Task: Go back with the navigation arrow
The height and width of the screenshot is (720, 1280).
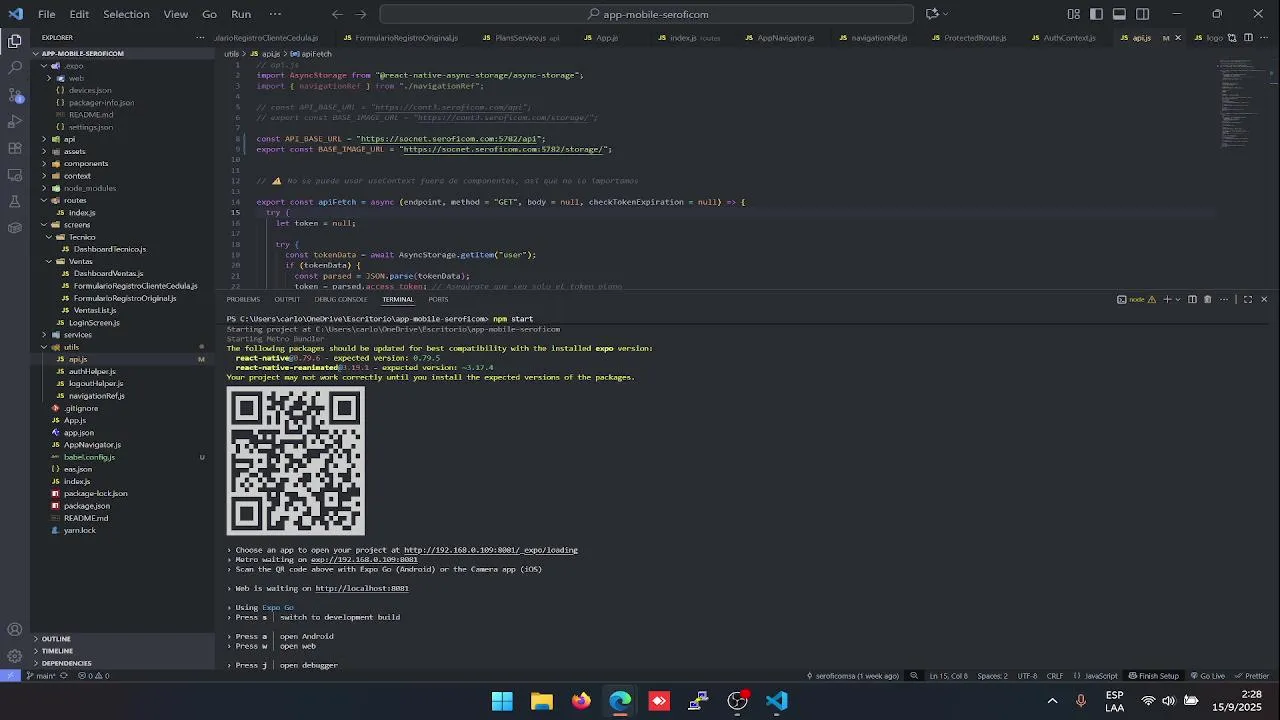Action: [x=337, y=14]
